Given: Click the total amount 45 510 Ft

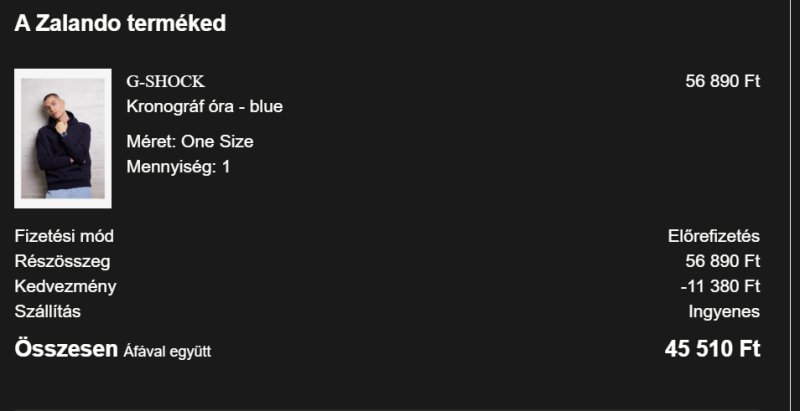Looking at the screenshot, I should (x=712, y=349).
